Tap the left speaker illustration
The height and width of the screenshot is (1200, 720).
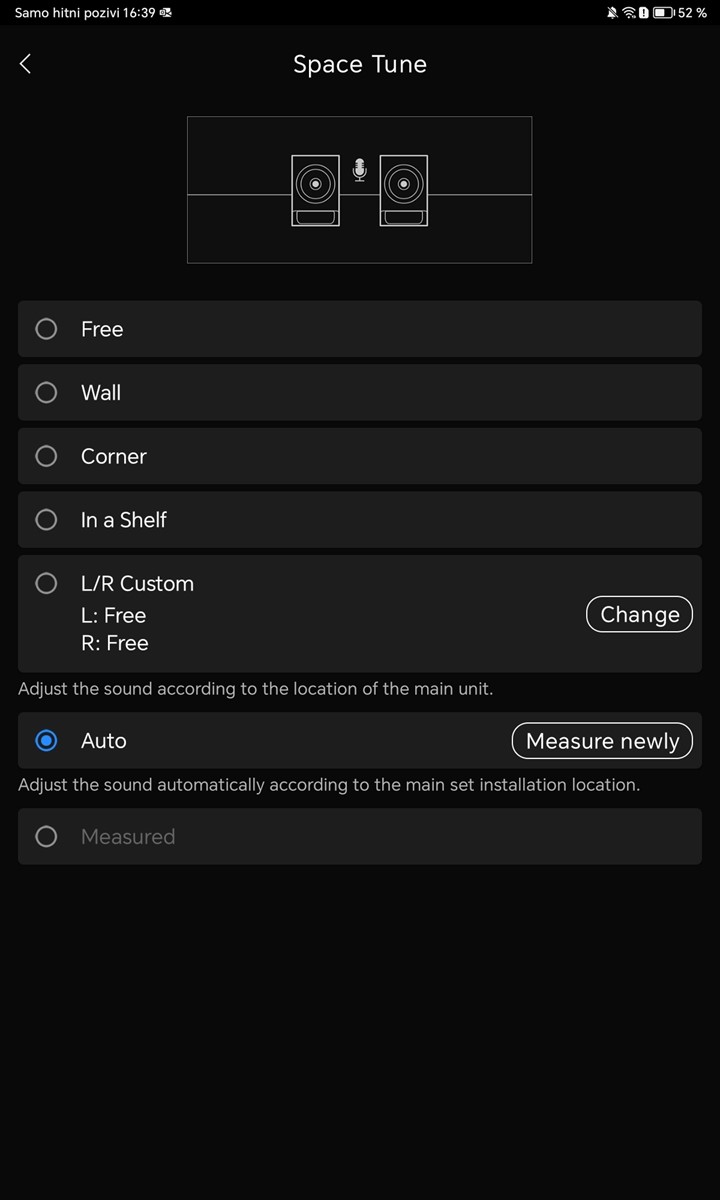pos(315,190)
